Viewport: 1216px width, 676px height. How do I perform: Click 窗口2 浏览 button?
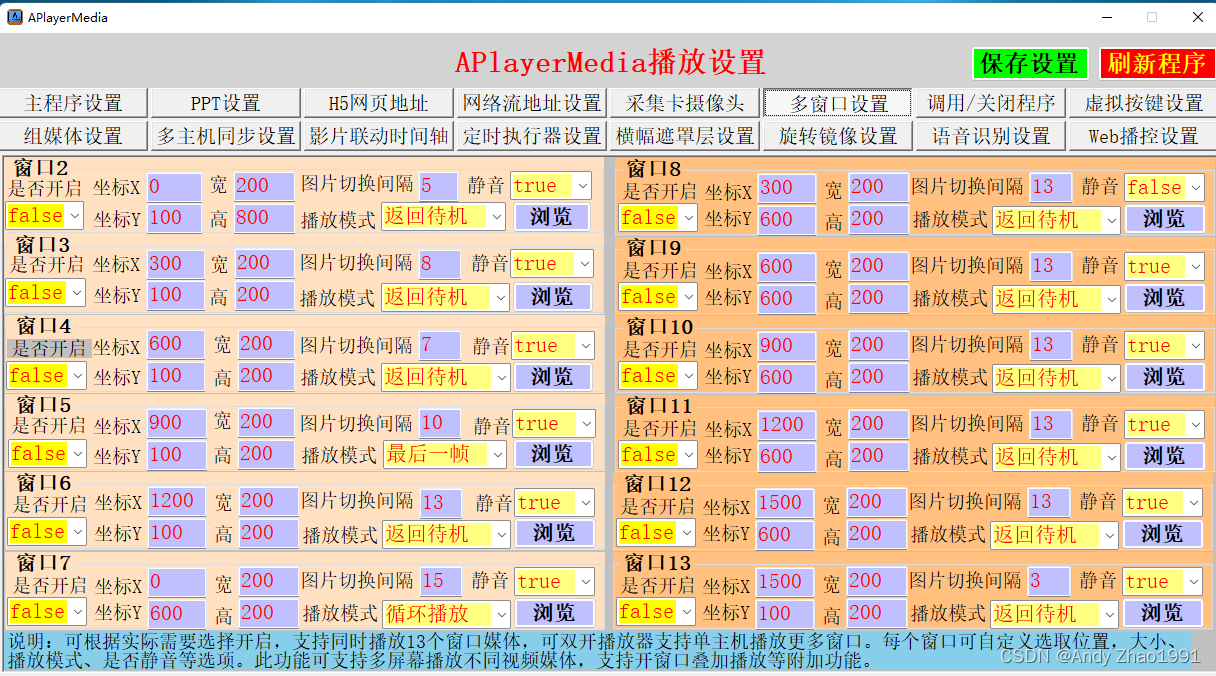pos(552,217)
